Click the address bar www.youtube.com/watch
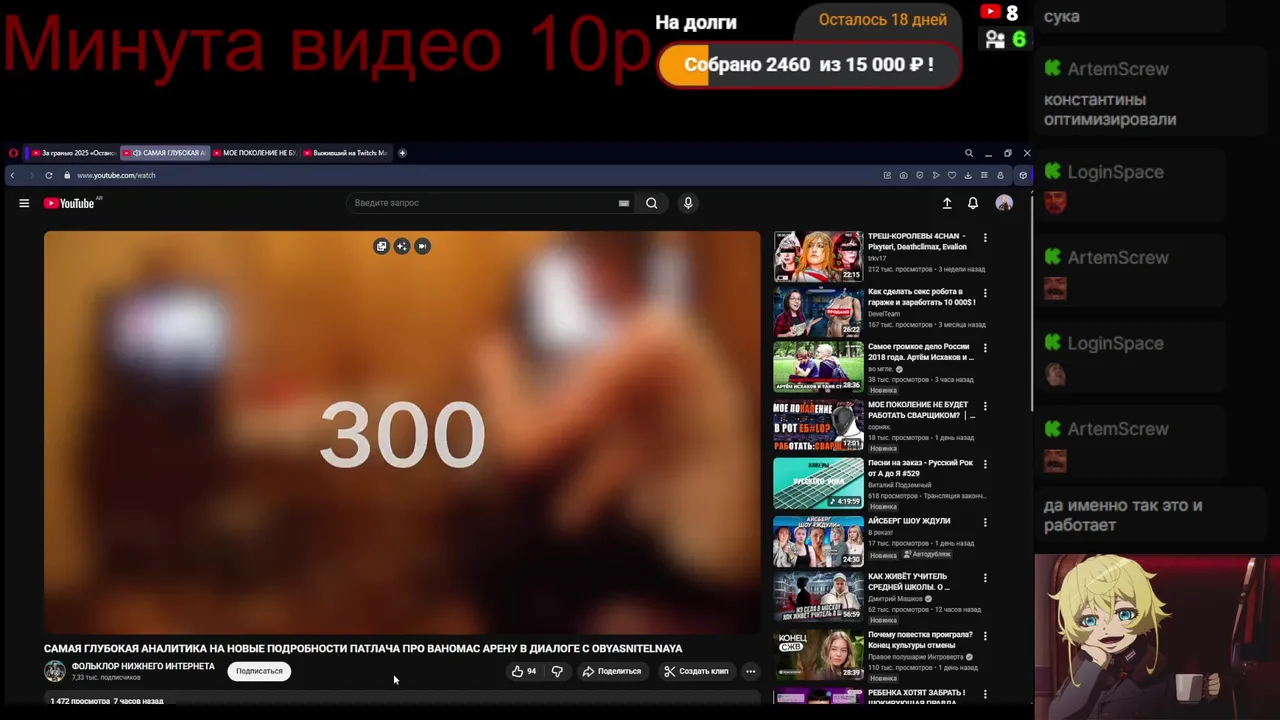Screen dimensions: 1280x720 coord(116,175)
